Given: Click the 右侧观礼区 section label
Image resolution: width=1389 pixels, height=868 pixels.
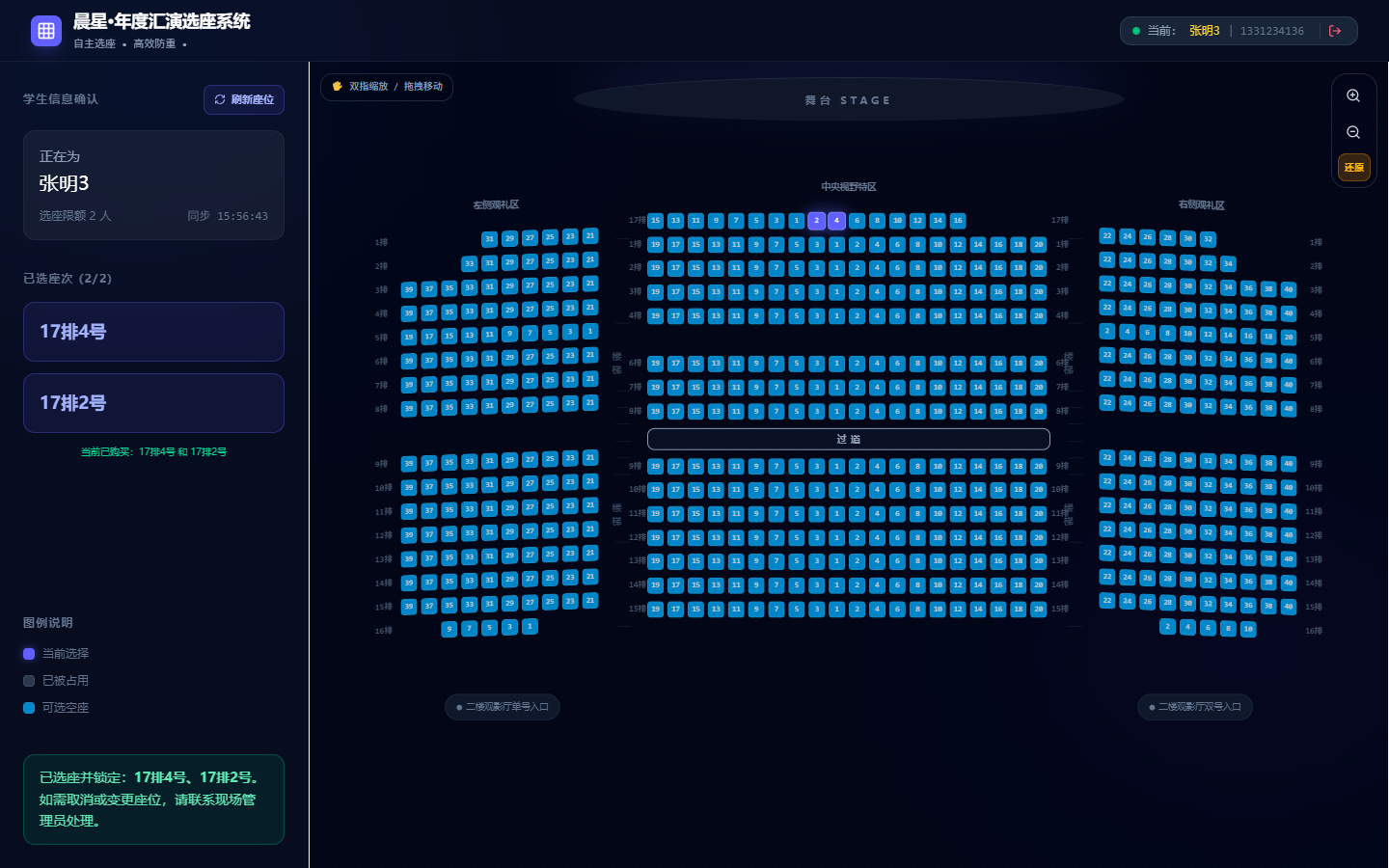Looking at the screenshot, I should (1202, 205).
